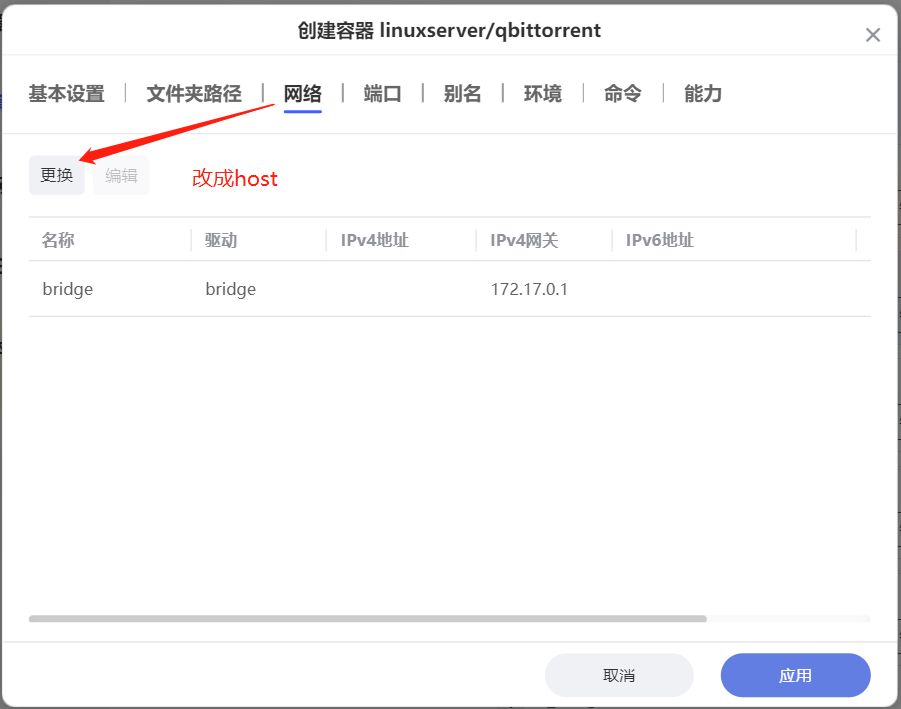Select the 能力 tab
Viewport: 901px width, 709px height.
click(x=702, y=94)
